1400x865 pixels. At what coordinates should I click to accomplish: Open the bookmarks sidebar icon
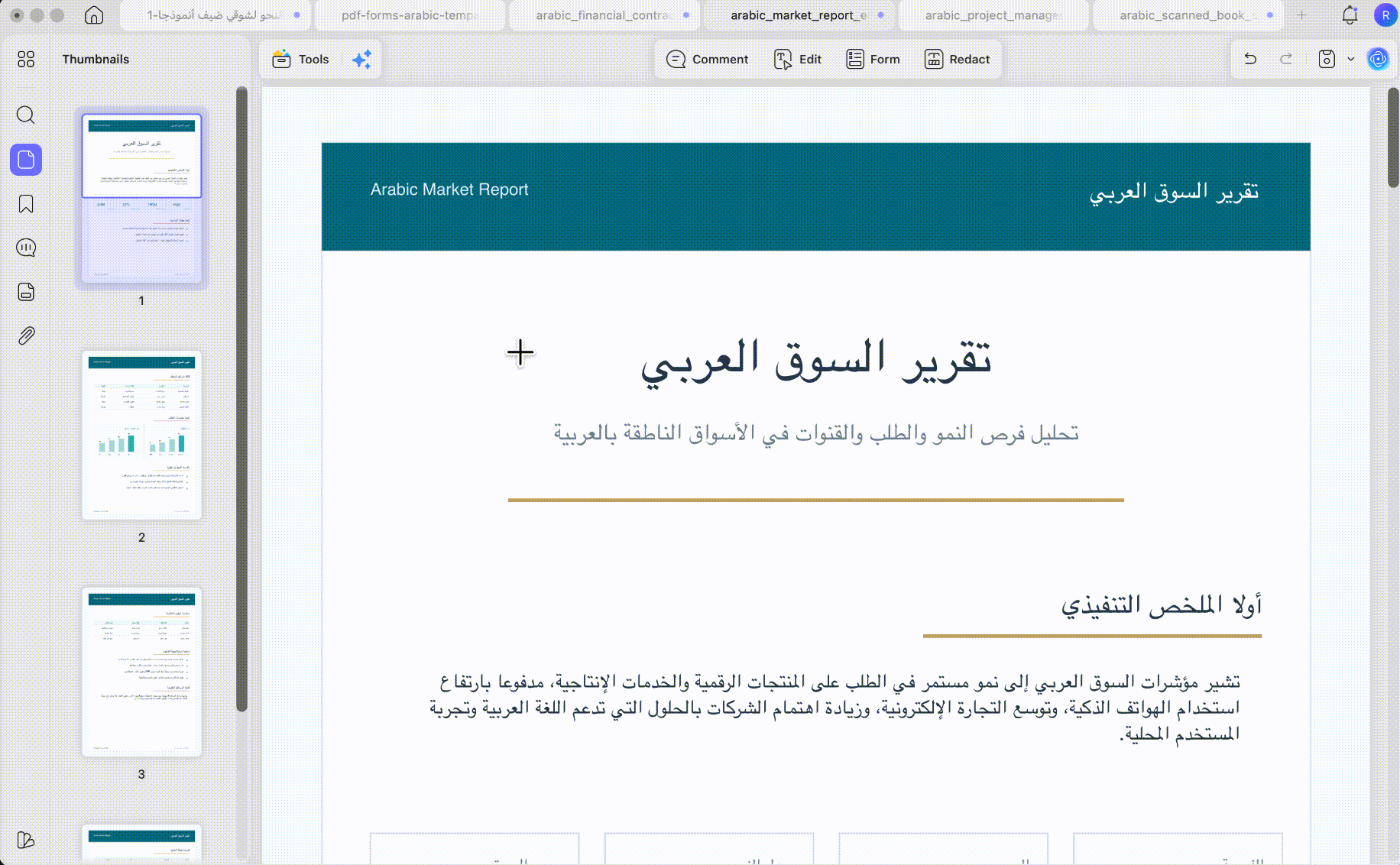[26, 204]
